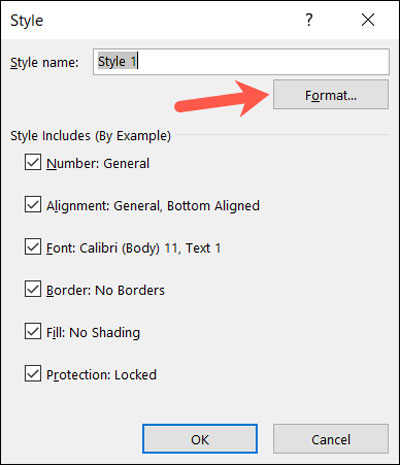Image resolution: width=400 pixels, height=465 pixels.
Task: Cancel the Style dialog
Action: (331, 439)
